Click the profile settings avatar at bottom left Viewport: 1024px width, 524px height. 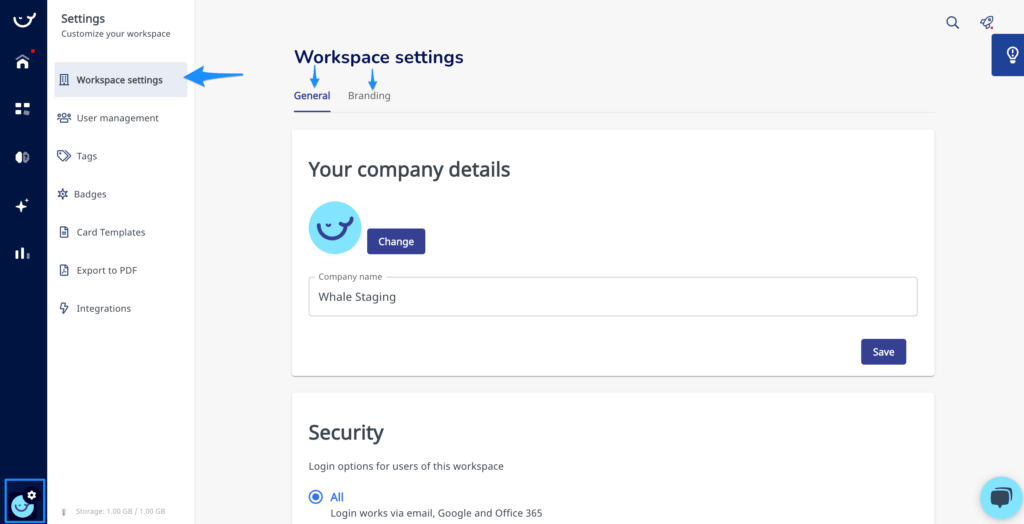pyautogui.click(x=24, y=501)
